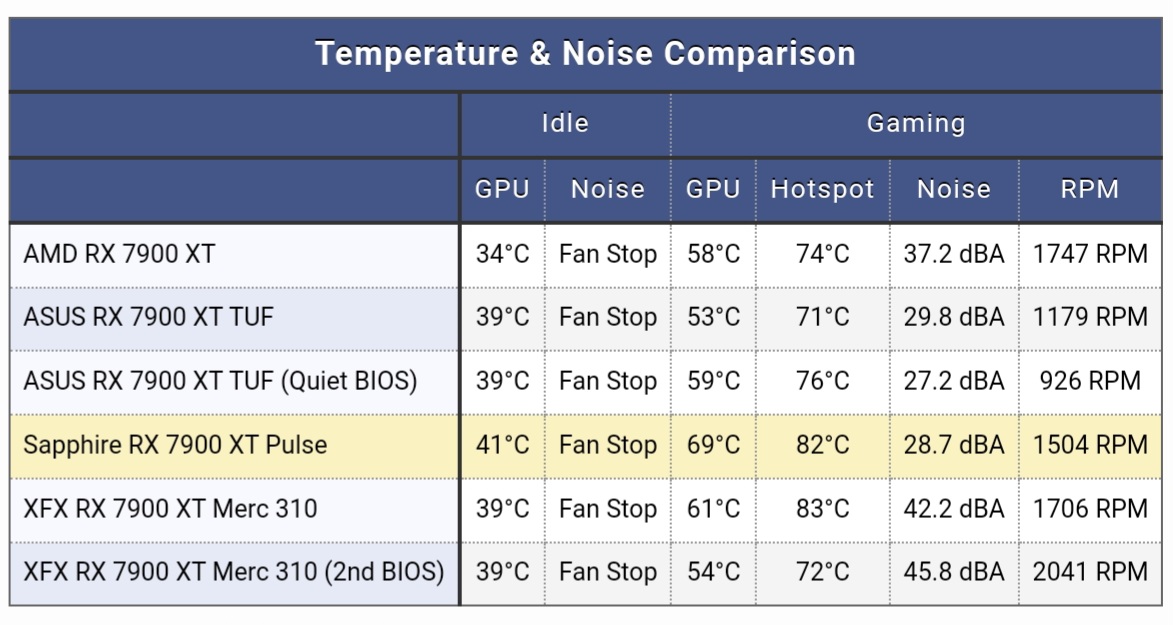The image size is (1173, 625).
Task: Click the RPM column header
Action: coord(1089,189)
